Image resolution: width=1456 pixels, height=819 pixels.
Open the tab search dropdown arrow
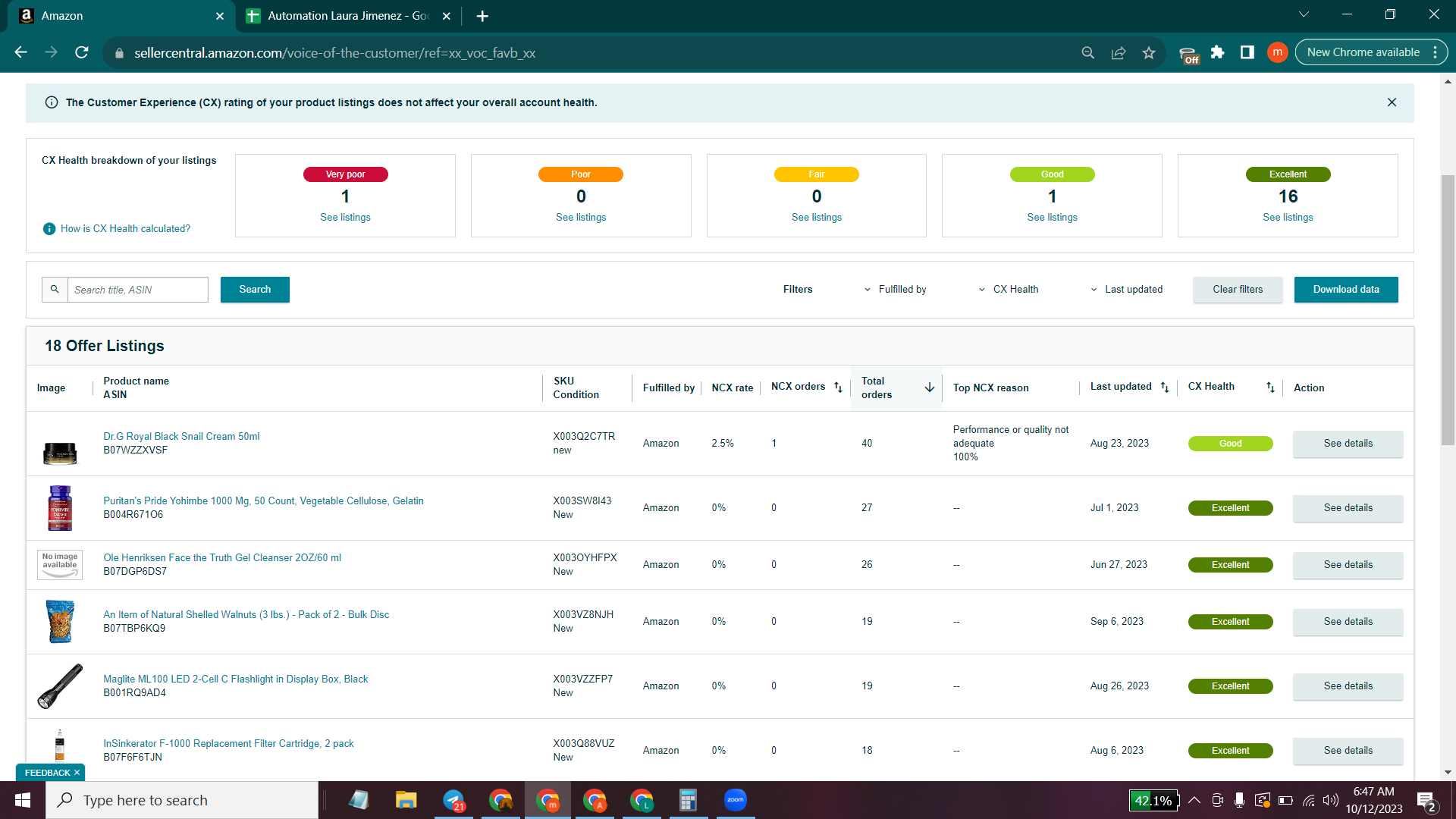point(1304,14)
